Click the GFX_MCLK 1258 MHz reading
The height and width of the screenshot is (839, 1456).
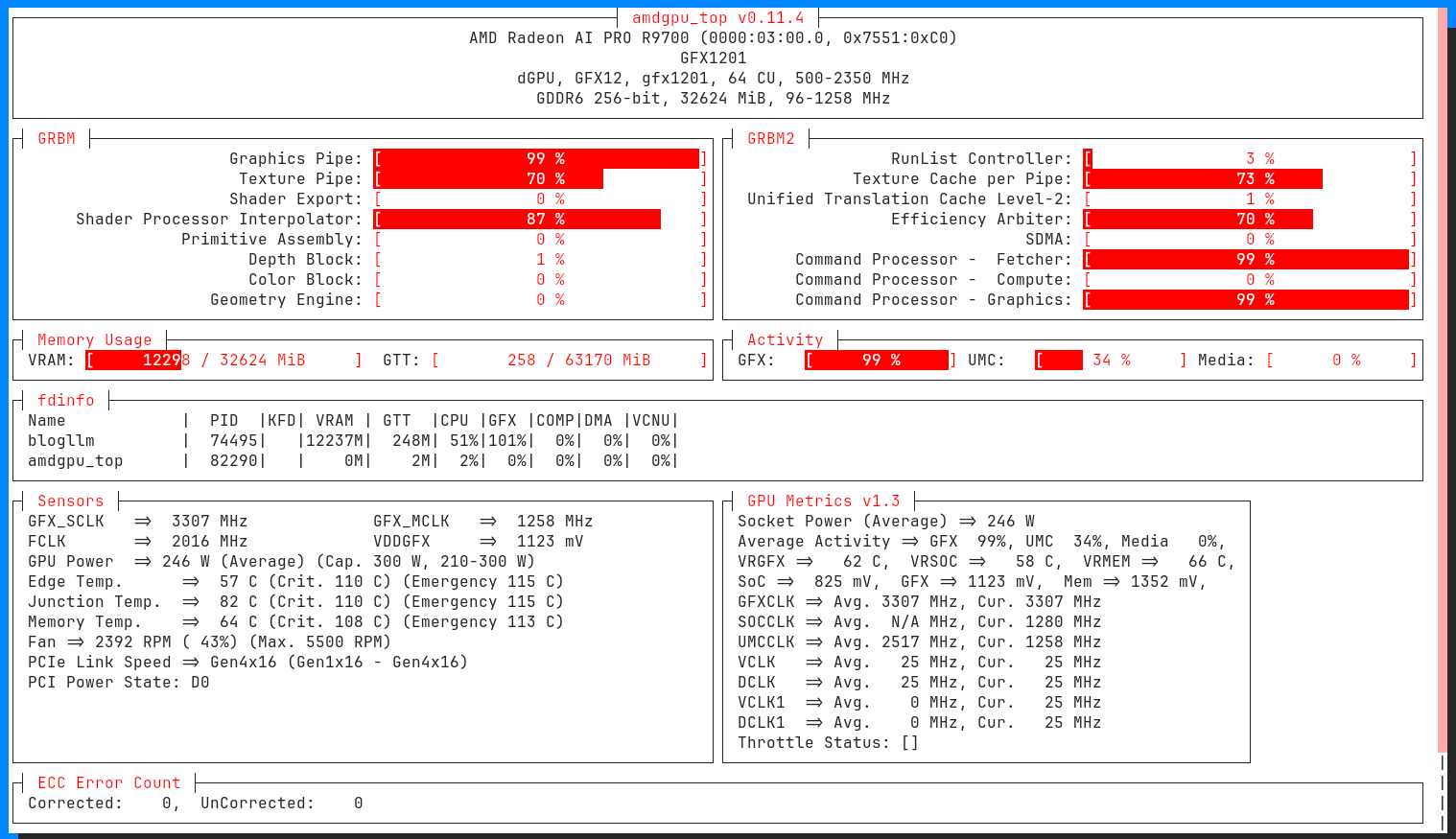(482, 521)
